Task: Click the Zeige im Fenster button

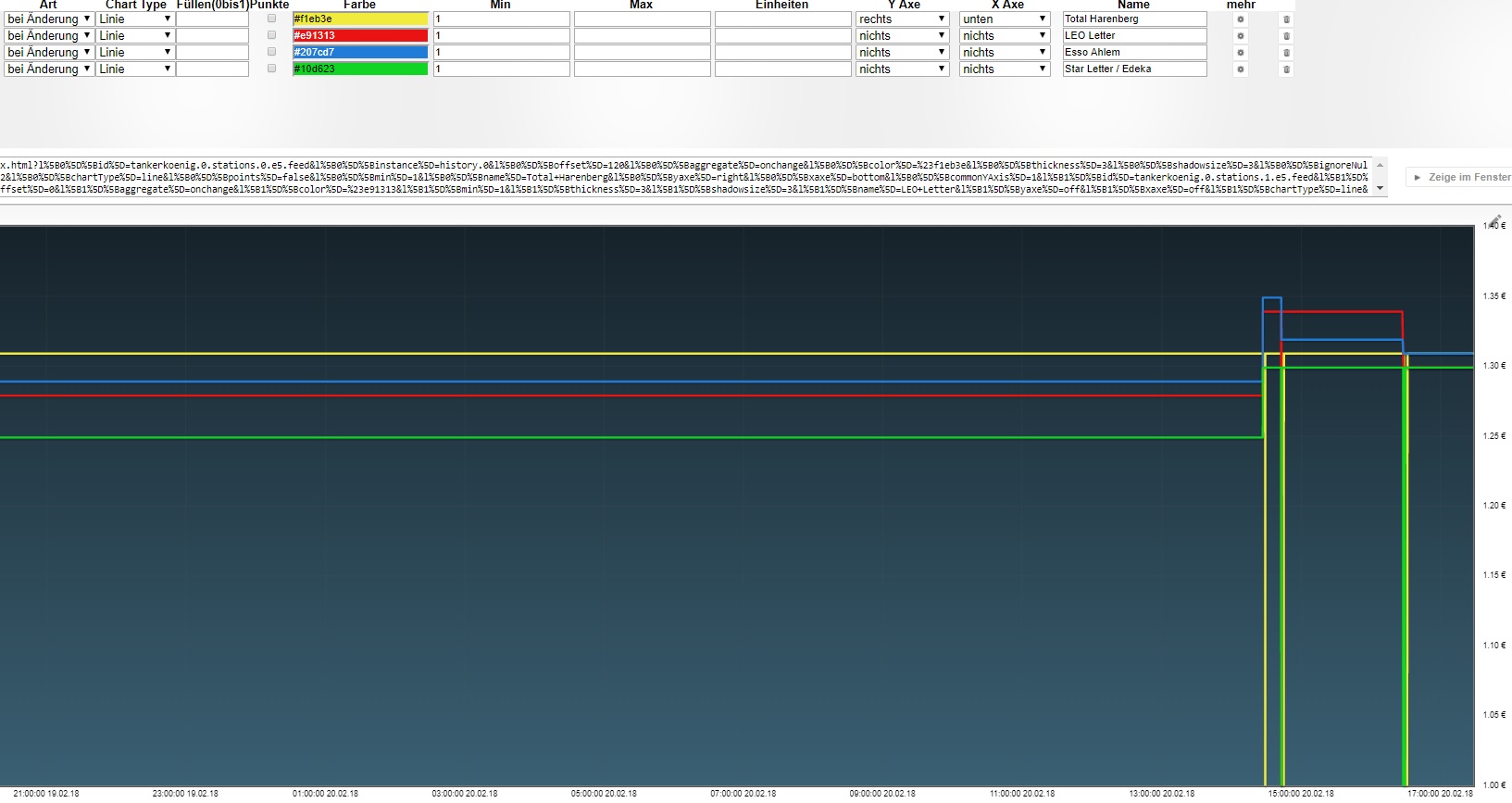Action: (1462, 177)
